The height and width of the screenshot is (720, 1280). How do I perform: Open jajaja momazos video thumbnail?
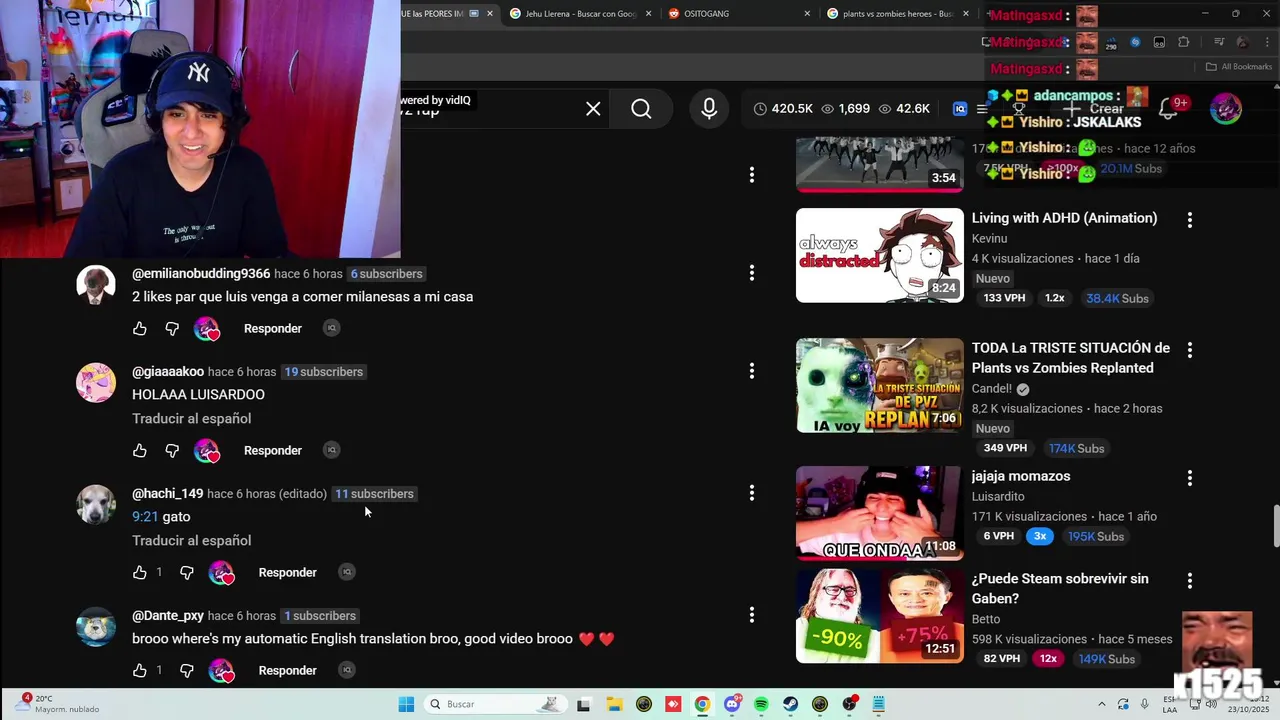[x=880, y=513]
